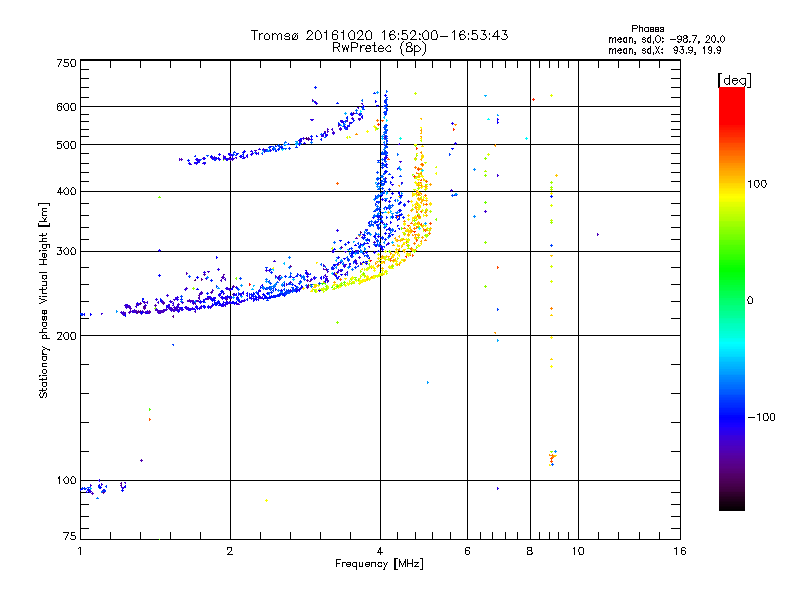Image resolution: width=800 pixels, height=600 pixels.
Task: Click the plot title 'Tromsø 20161020 16:52:00-16:53:43'
Action: click(x=379, y=35)
